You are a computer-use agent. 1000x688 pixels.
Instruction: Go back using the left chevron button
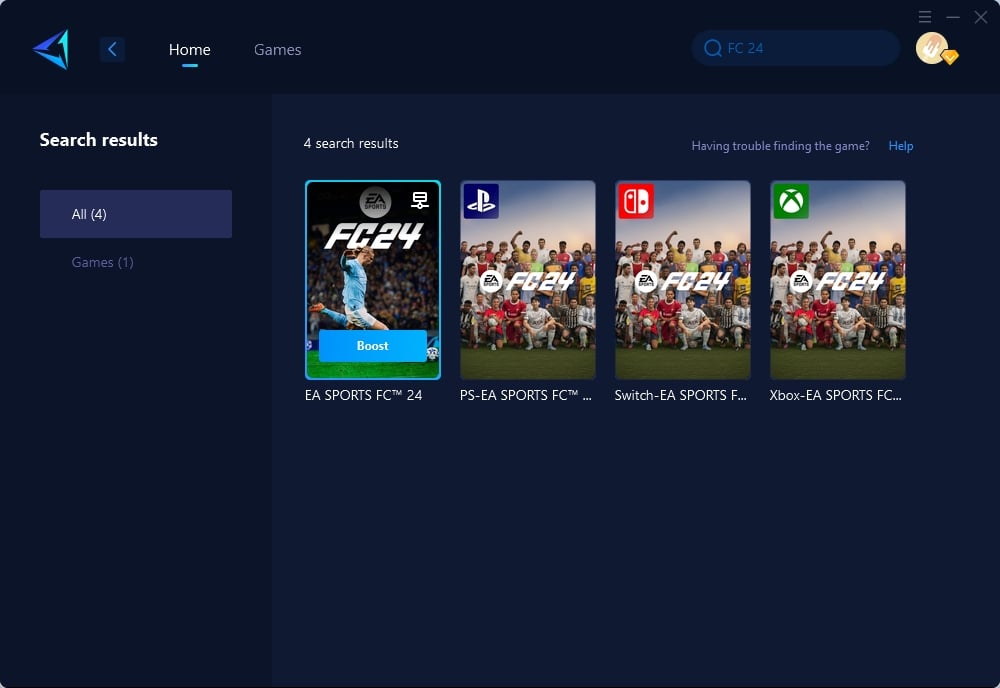coord(112,49)
